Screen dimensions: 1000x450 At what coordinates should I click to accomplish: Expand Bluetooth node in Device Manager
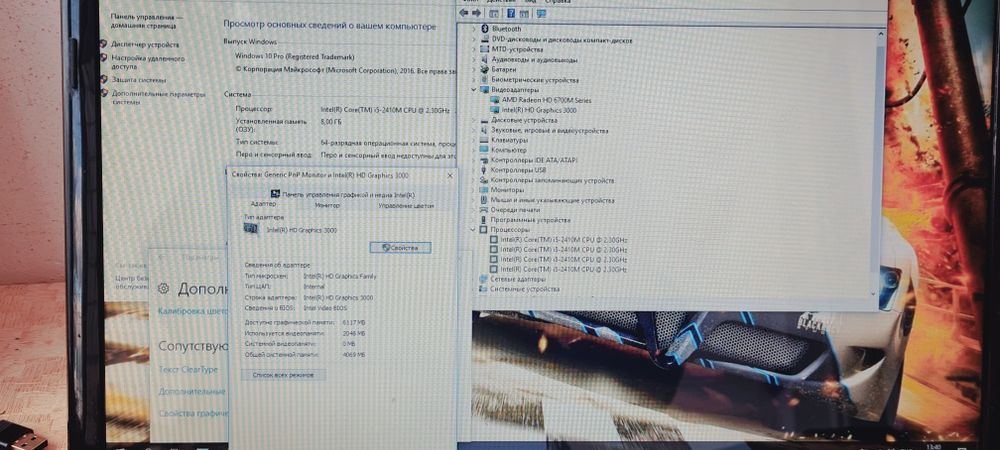point(474,29)
